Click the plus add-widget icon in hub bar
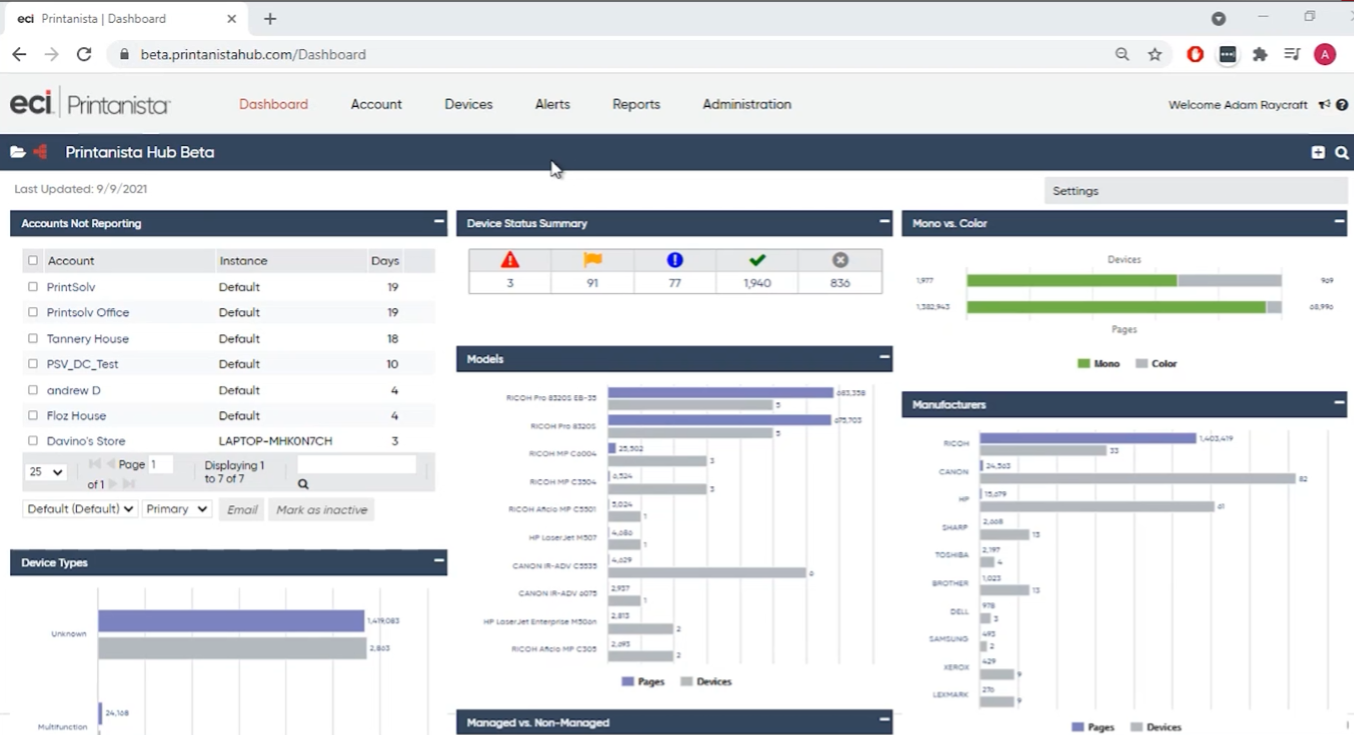The height and width of the screenshot is (735, 1354). (x=1318, y=152)
